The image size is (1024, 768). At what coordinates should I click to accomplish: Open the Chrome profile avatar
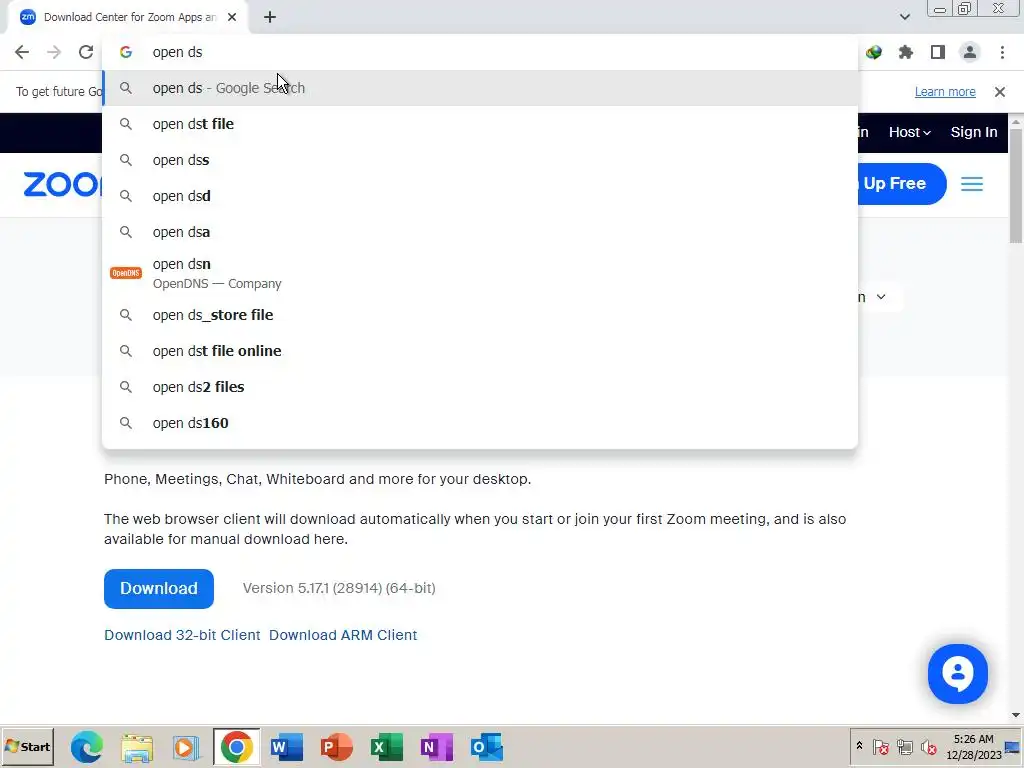(970, 52)
